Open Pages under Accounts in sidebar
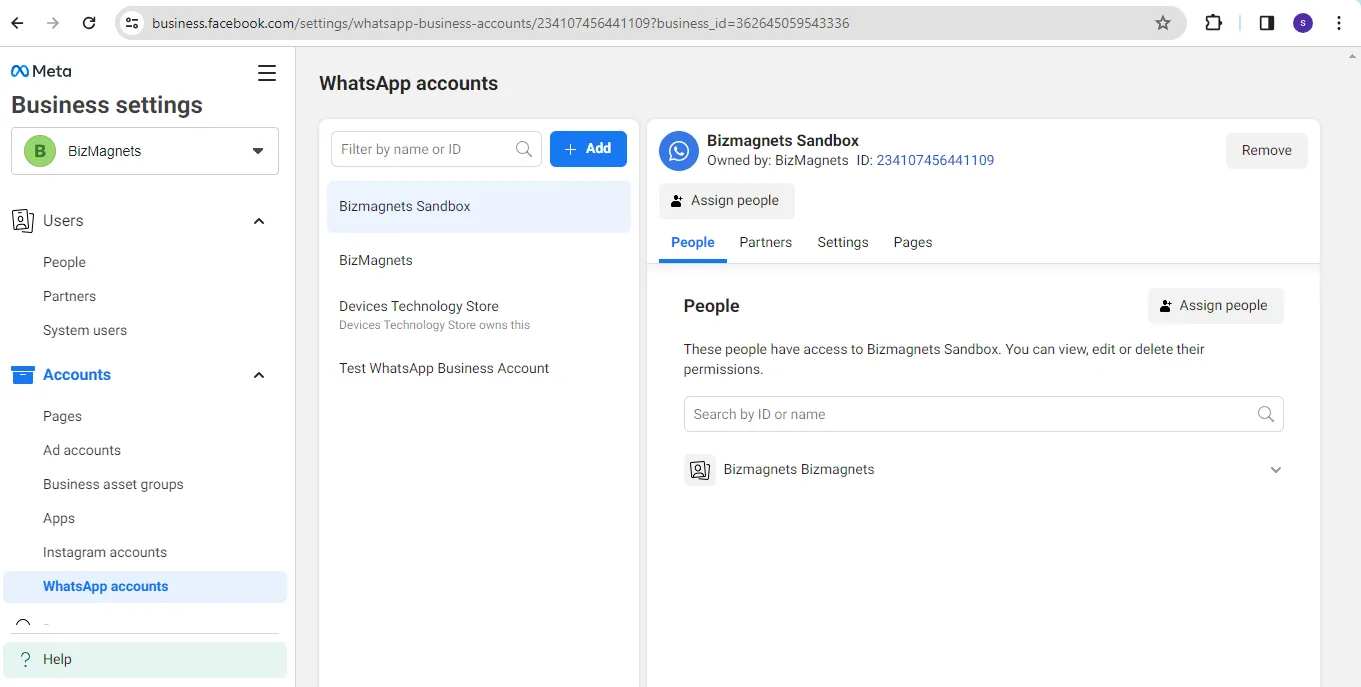Screen dimensions: 1361x687 62,416
